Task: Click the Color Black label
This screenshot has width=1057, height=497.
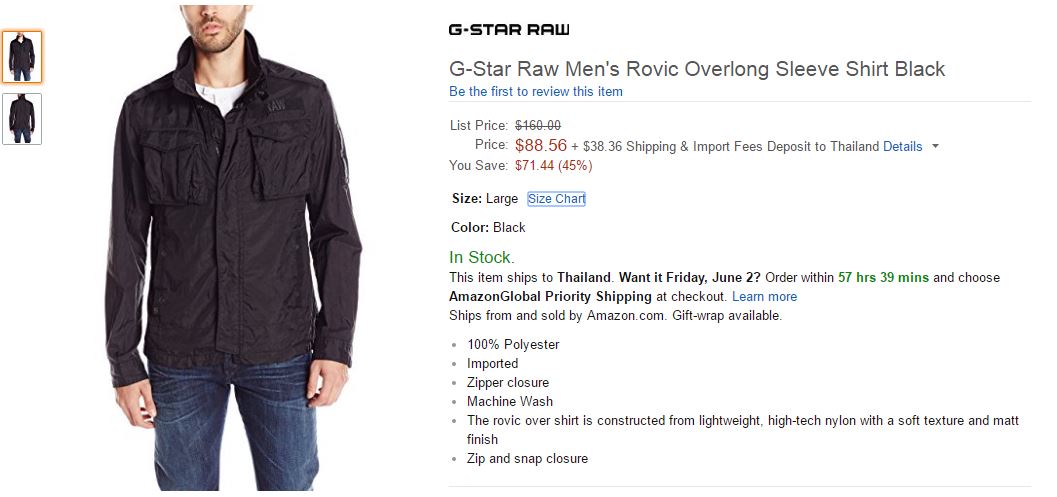Action: 488,228
